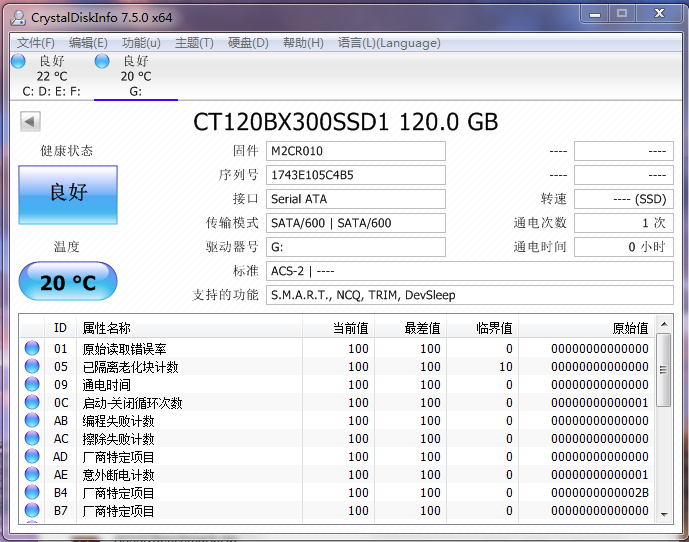Switch to the 20 °C G: disk tab
This screenshot has width=689, height=542.
tap(136, 76)
